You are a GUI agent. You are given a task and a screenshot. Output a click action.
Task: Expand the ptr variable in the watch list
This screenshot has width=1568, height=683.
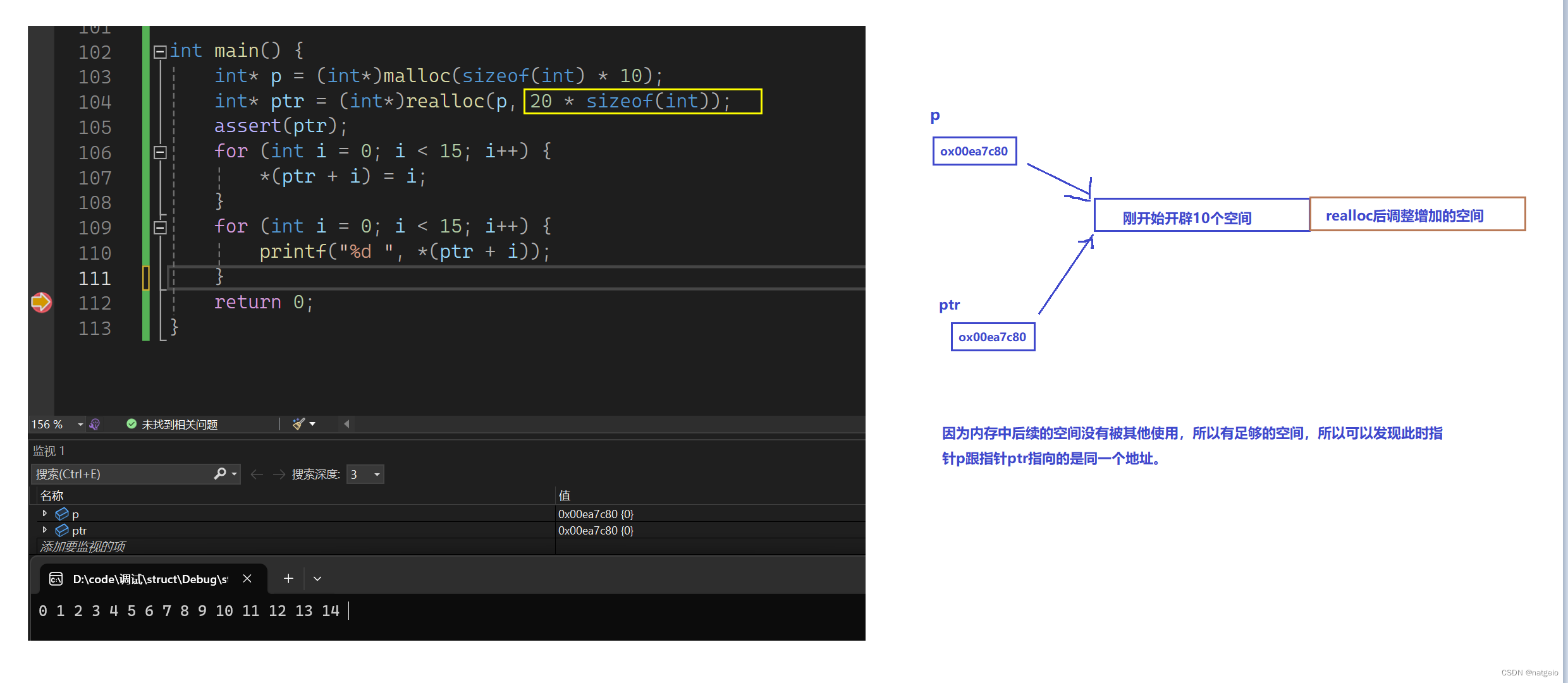pos(45,530)
